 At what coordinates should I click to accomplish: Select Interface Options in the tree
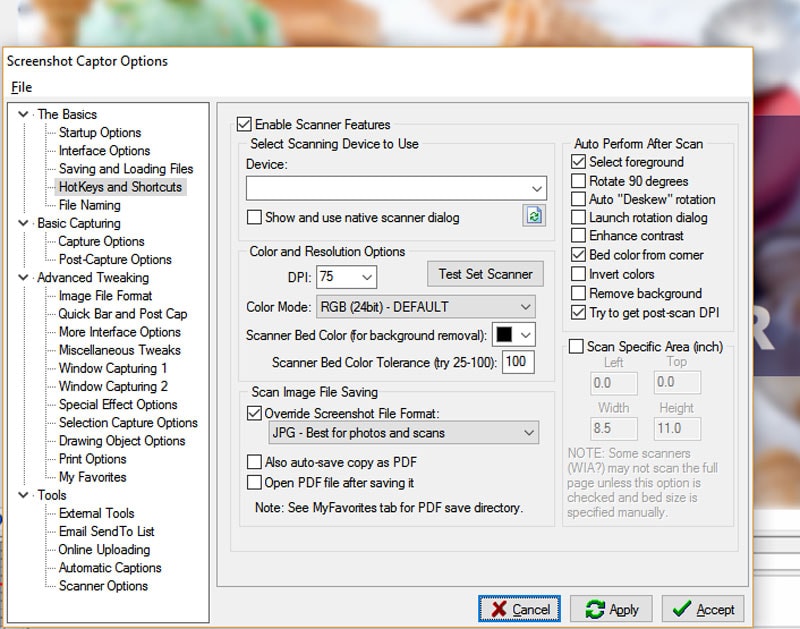(x=105, y=150)
